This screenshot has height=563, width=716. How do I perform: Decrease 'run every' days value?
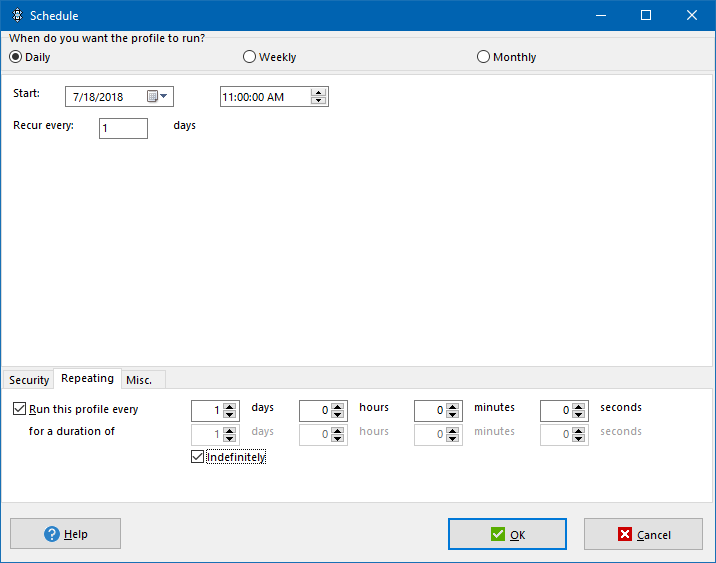[230, 415]
